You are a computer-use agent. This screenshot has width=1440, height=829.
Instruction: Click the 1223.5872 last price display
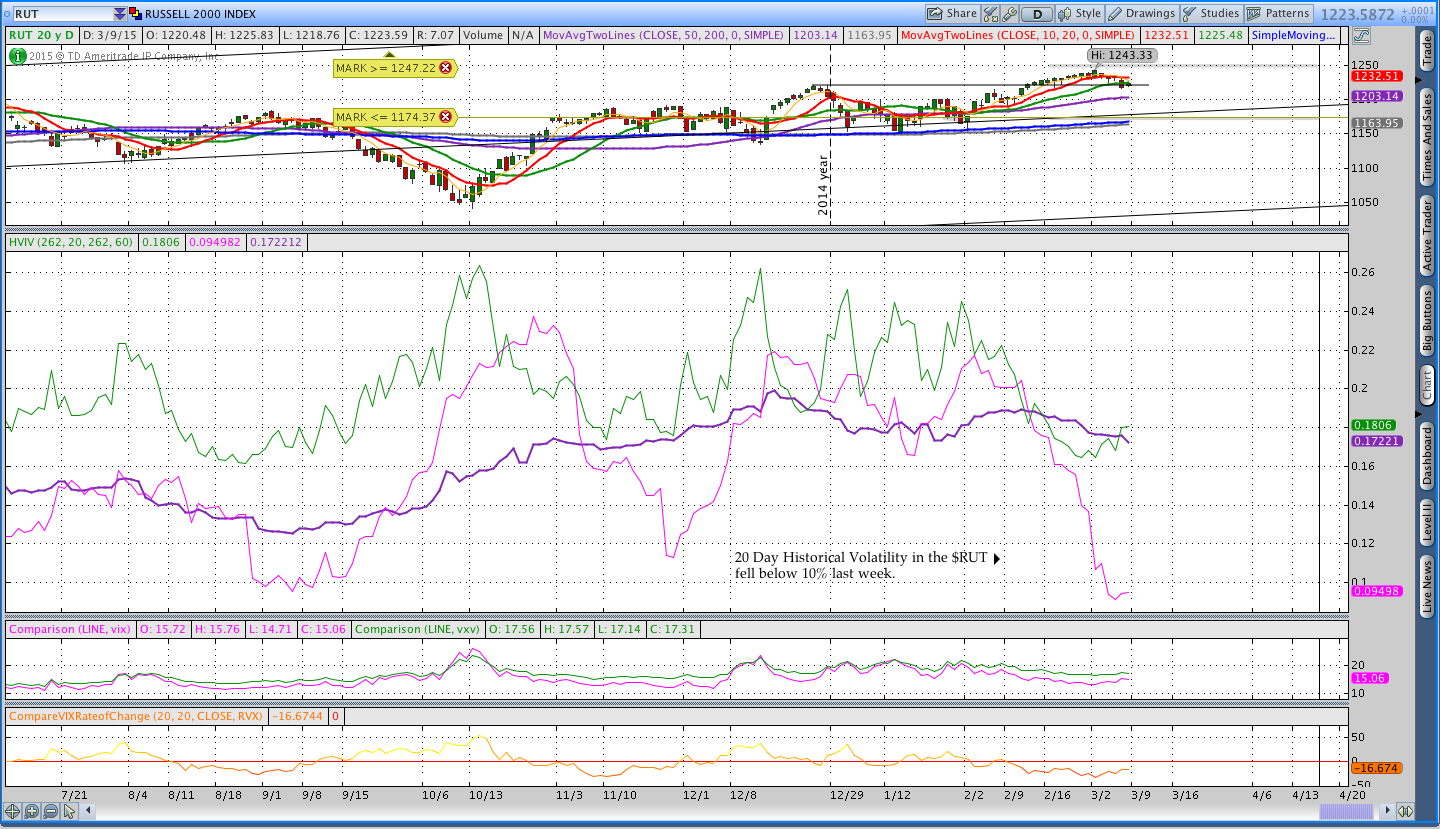[x=1358, y=14]
